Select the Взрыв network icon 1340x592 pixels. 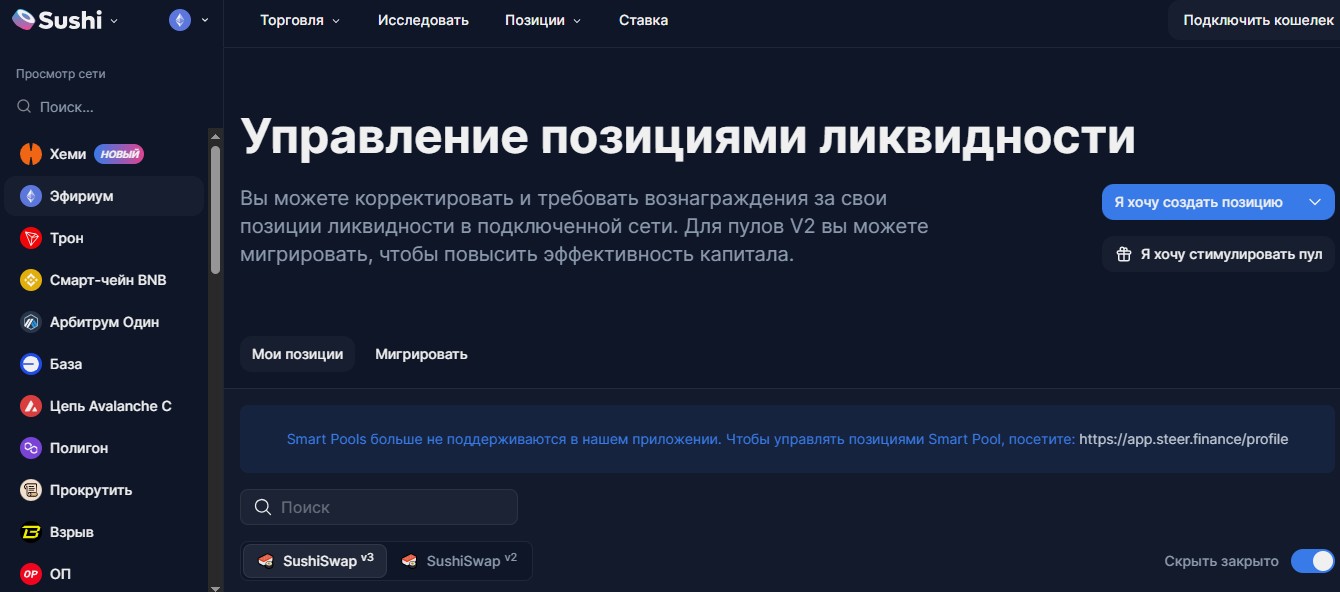click(31, 532)
